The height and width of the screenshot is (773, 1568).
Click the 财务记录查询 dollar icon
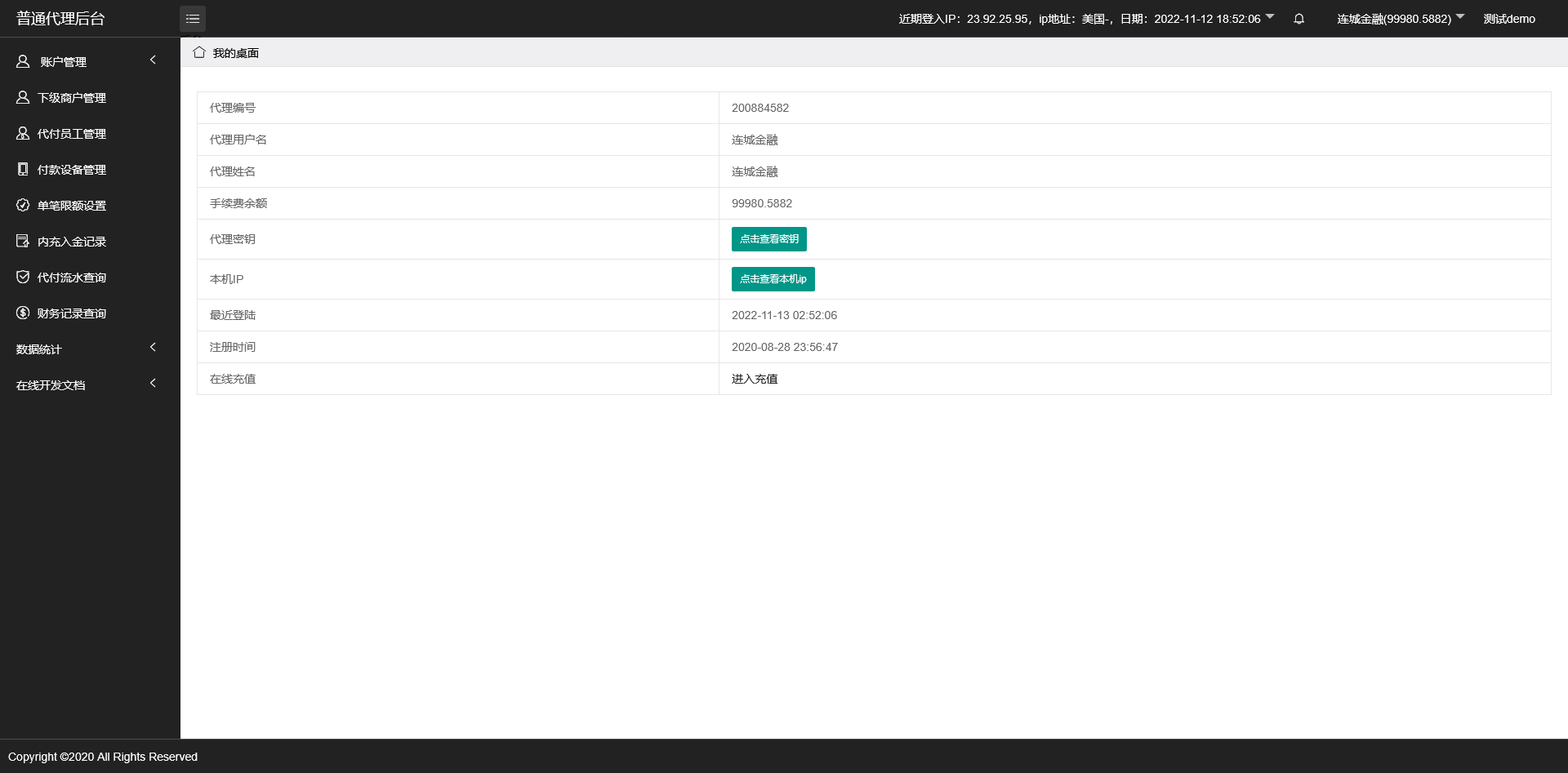tap(23, 313)
